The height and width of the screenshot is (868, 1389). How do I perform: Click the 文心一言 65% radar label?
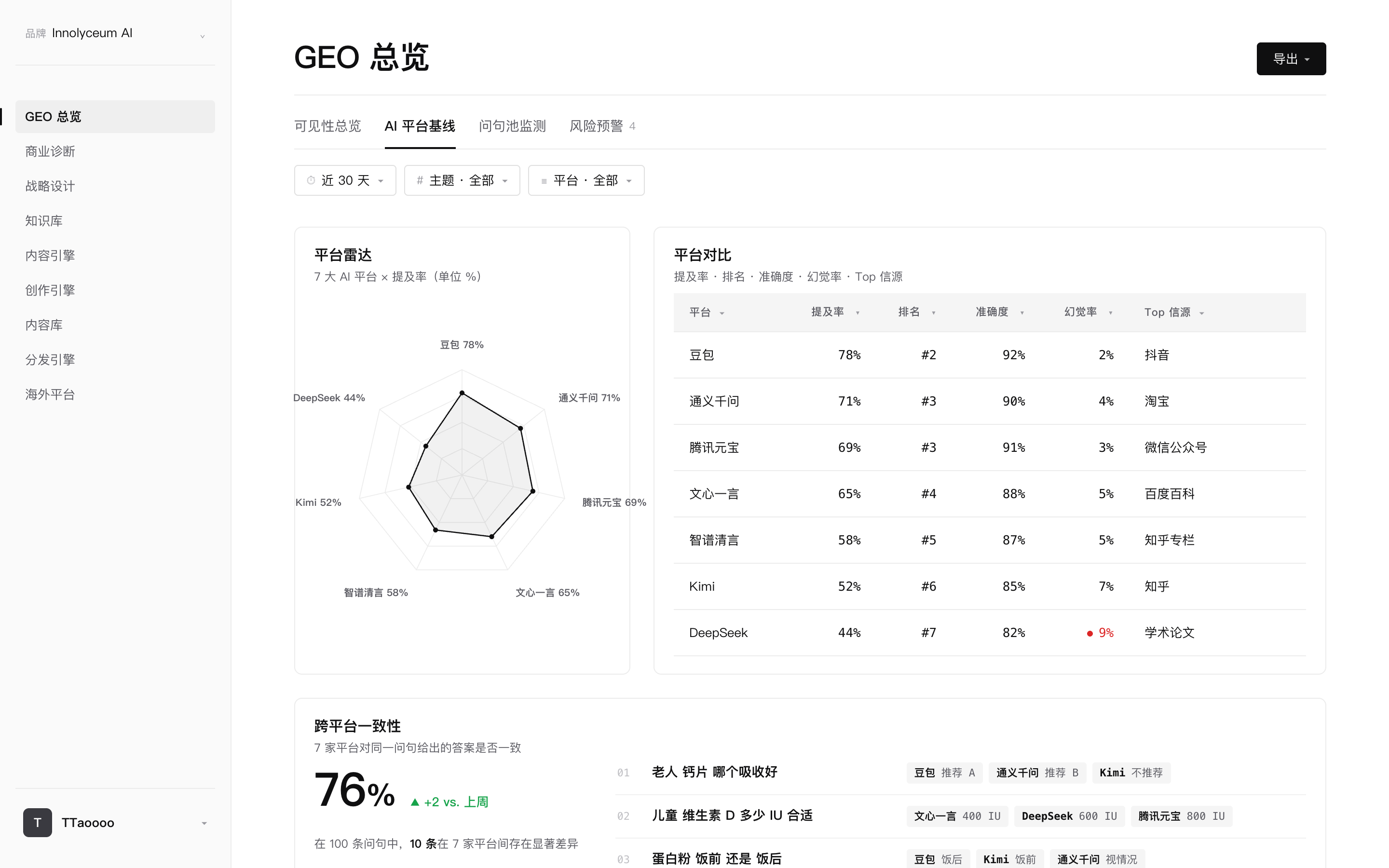pos(547,593)
